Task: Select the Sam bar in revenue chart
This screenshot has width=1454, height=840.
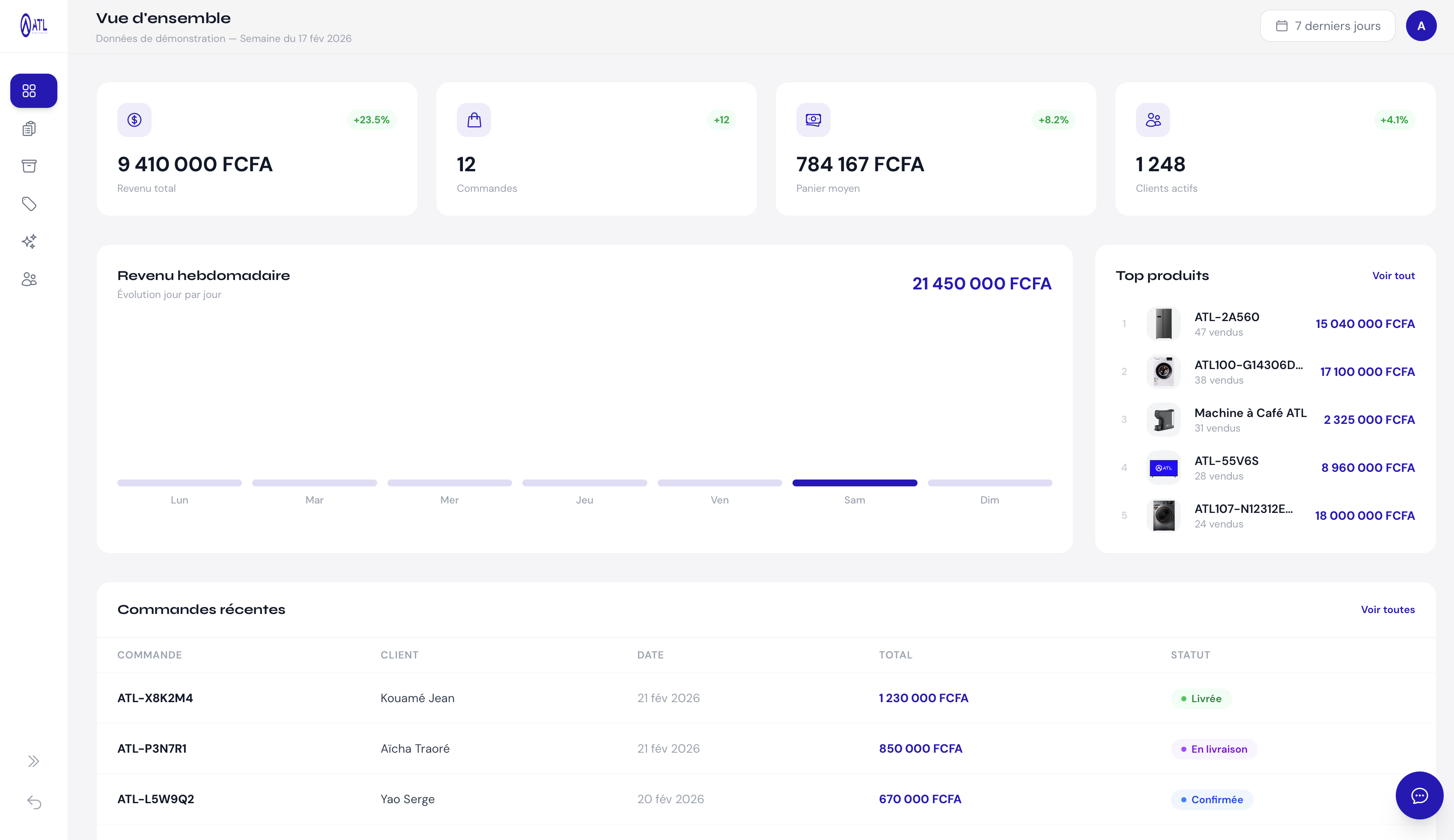Action: 854,483
